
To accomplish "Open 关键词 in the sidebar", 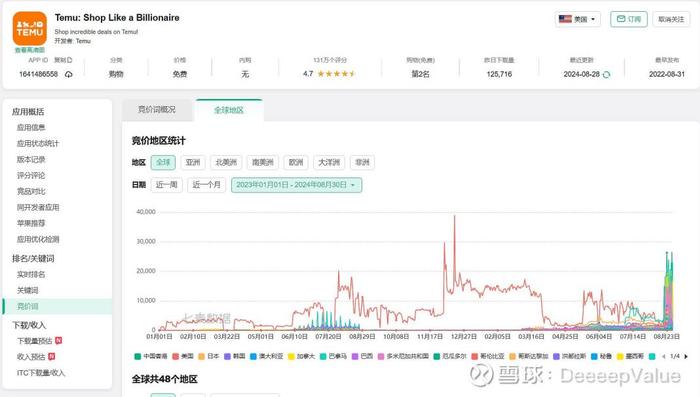I will coord(28,290).
